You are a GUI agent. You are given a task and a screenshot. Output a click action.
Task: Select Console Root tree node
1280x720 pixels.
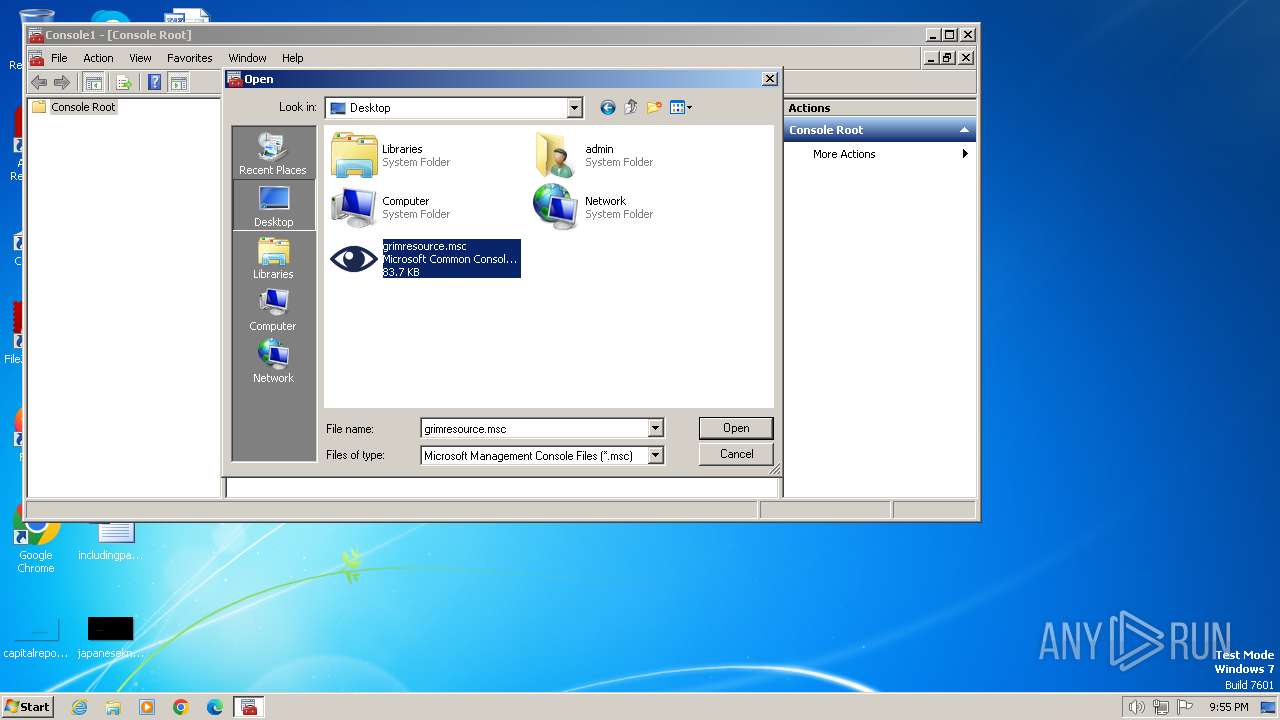[x=83, y=107]
